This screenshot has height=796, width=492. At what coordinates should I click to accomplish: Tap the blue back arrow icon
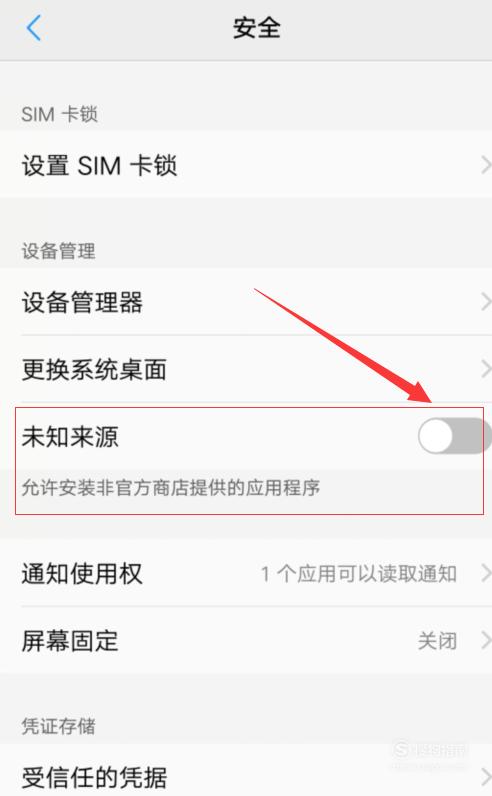click(x=34, y=28)
